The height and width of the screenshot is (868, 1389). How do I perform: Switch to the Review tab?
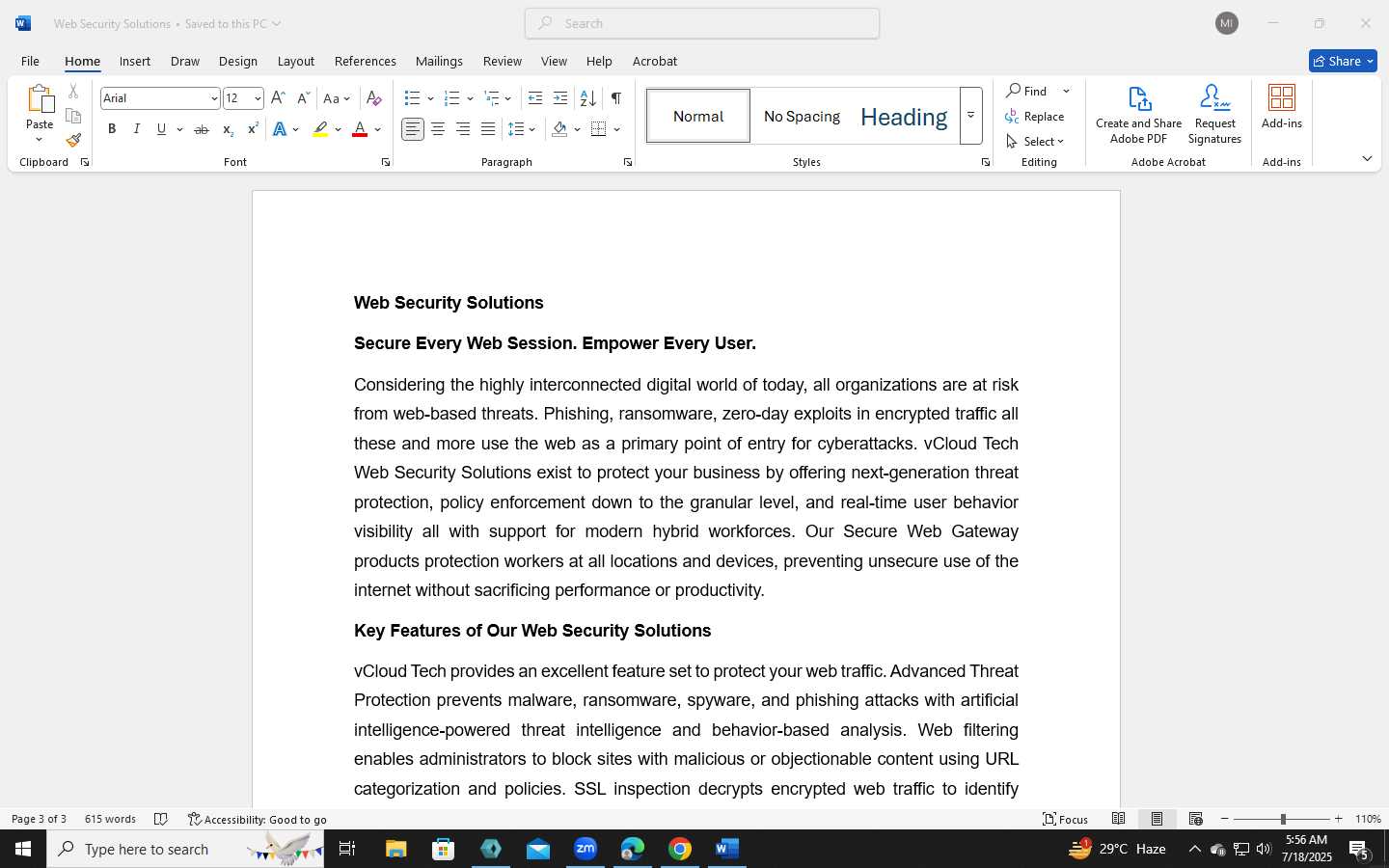point(503,61)
